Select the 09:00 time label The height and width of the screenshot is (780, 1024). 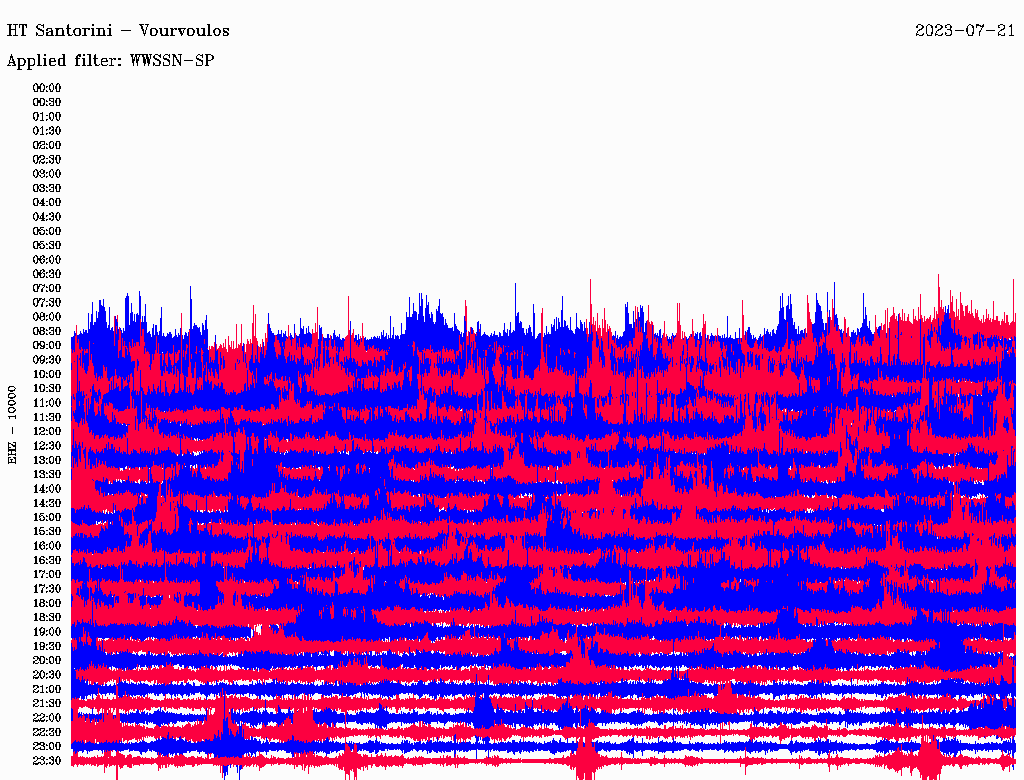pyautogui.click(x=47, y=346)
